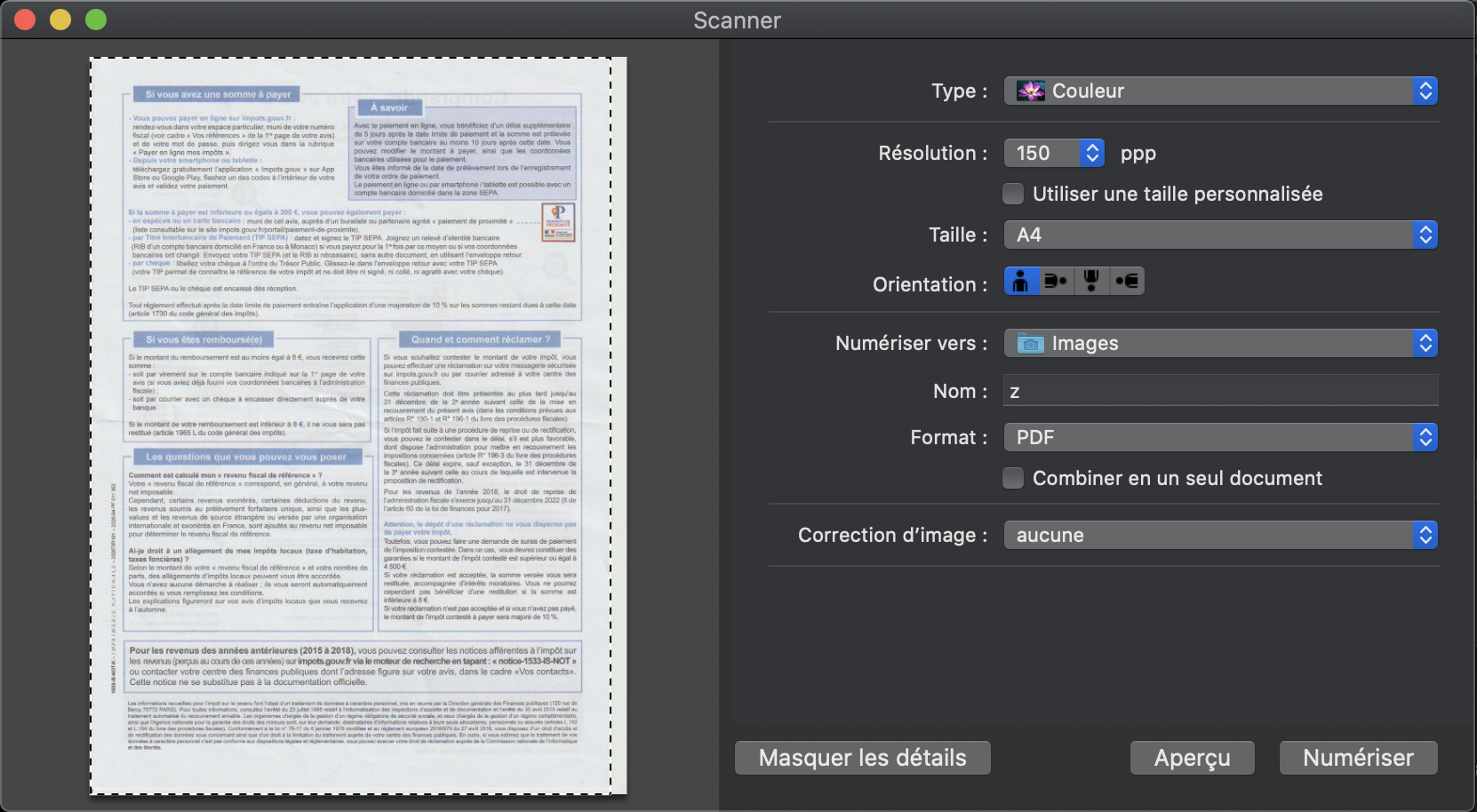This screenshot has height=812, width=1477.
Task: Open the Taille dropdown showing A4
Action: (1221, 235)
